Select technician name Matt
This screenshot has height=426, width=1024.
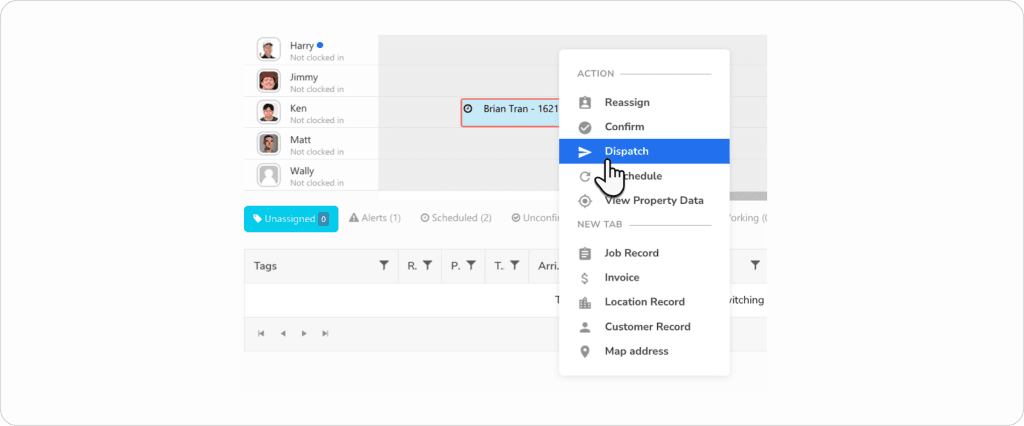(x=300, y=140)
